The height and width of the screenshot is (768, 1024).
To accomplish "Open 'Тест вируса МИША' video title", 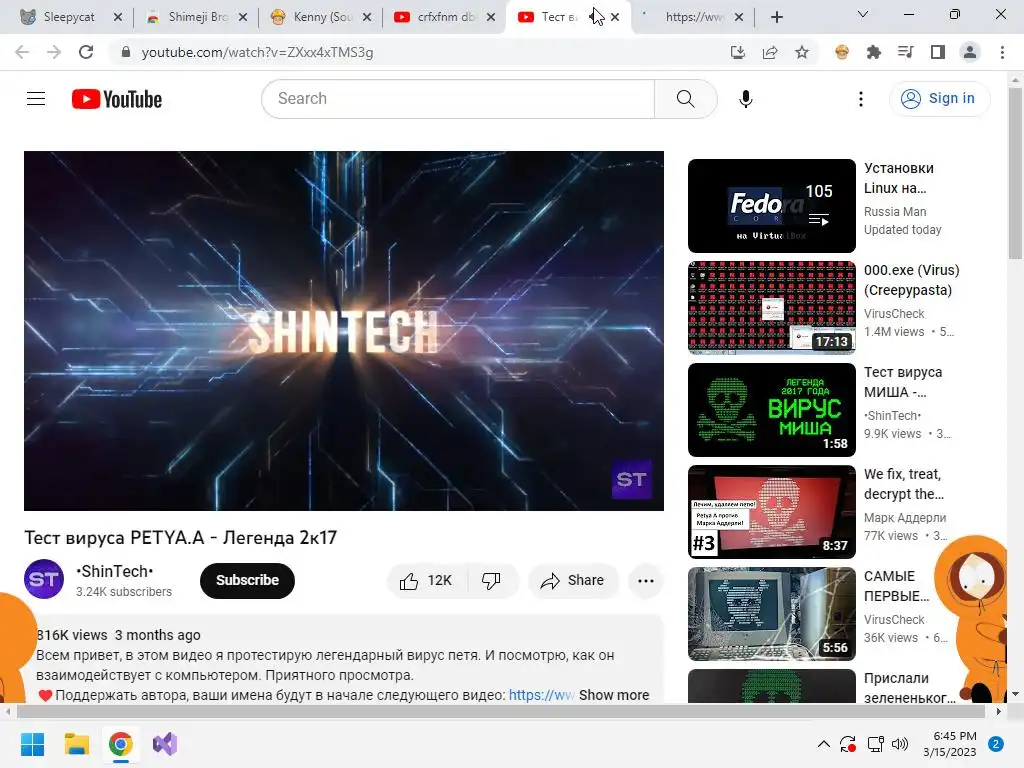I will pos(903,382).
